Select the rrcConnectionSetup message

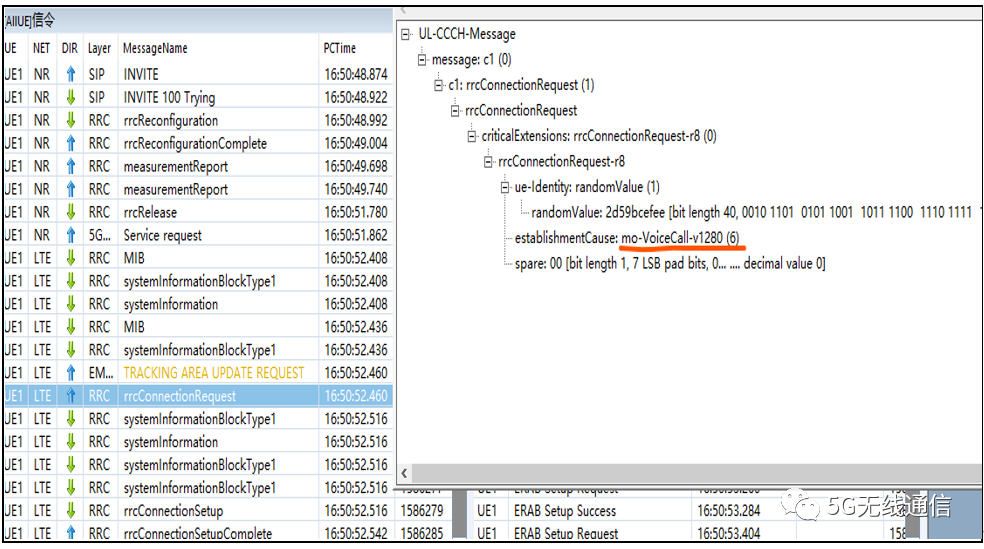[x=173, y=511]
